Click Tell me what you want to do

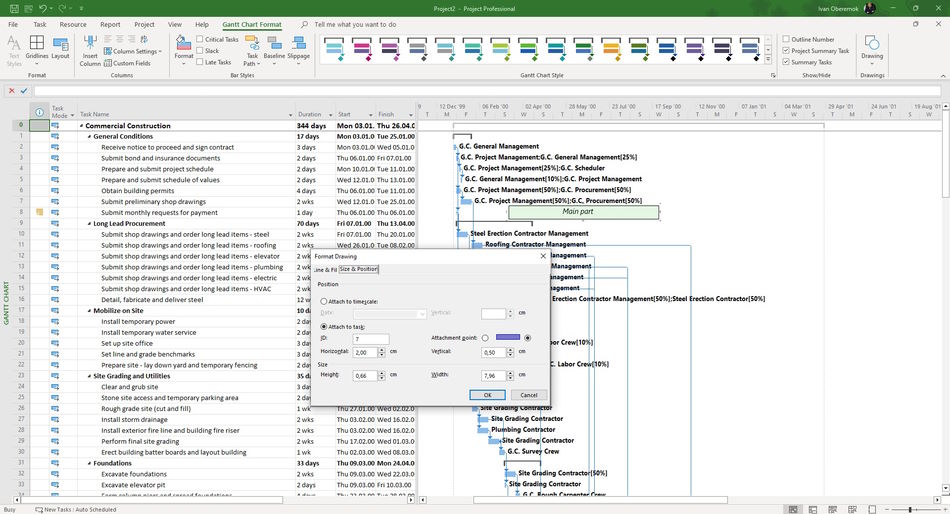(355, 25)
